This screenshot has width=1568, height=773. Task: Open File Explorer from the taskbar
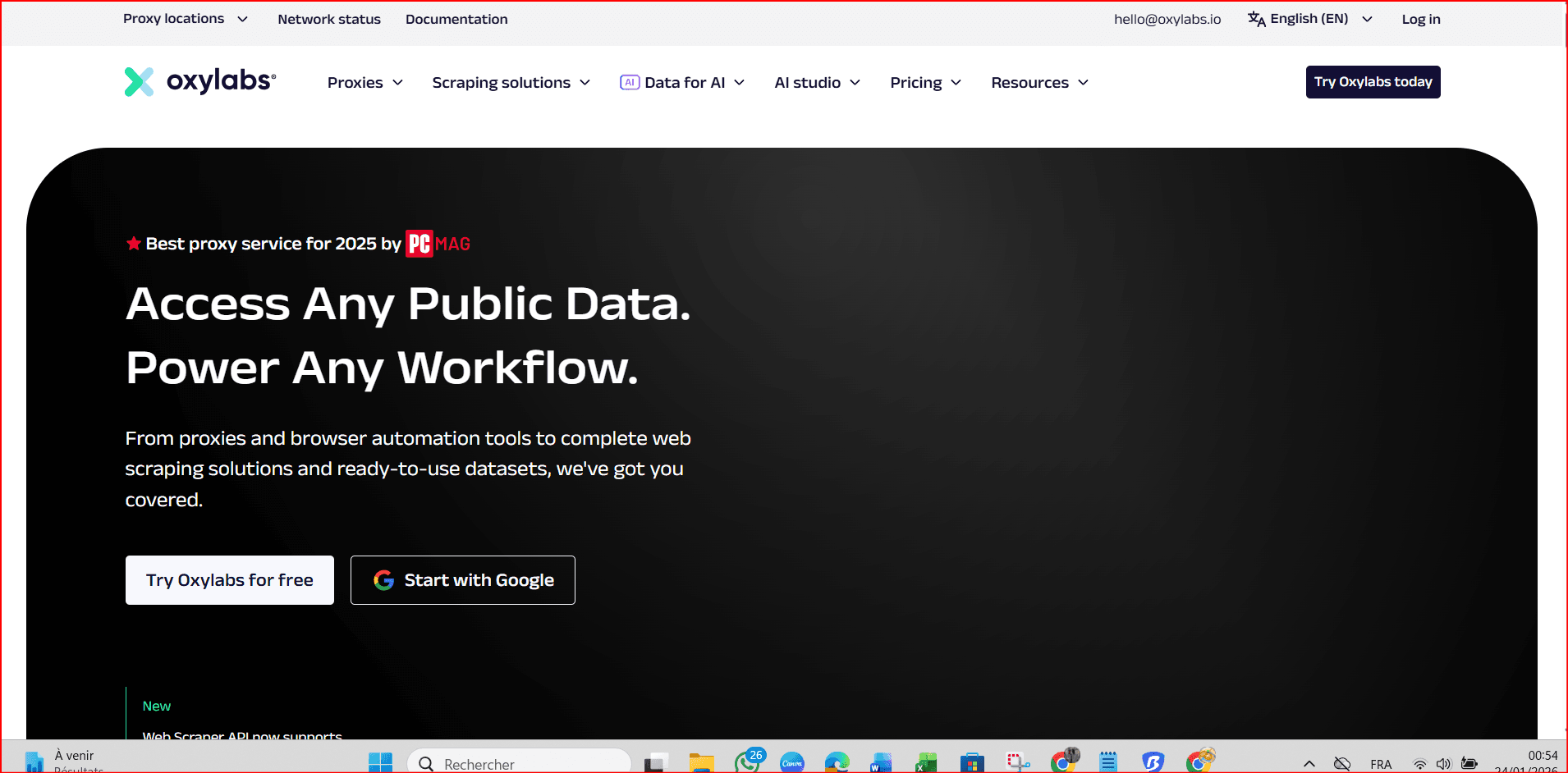pos(701,763)
